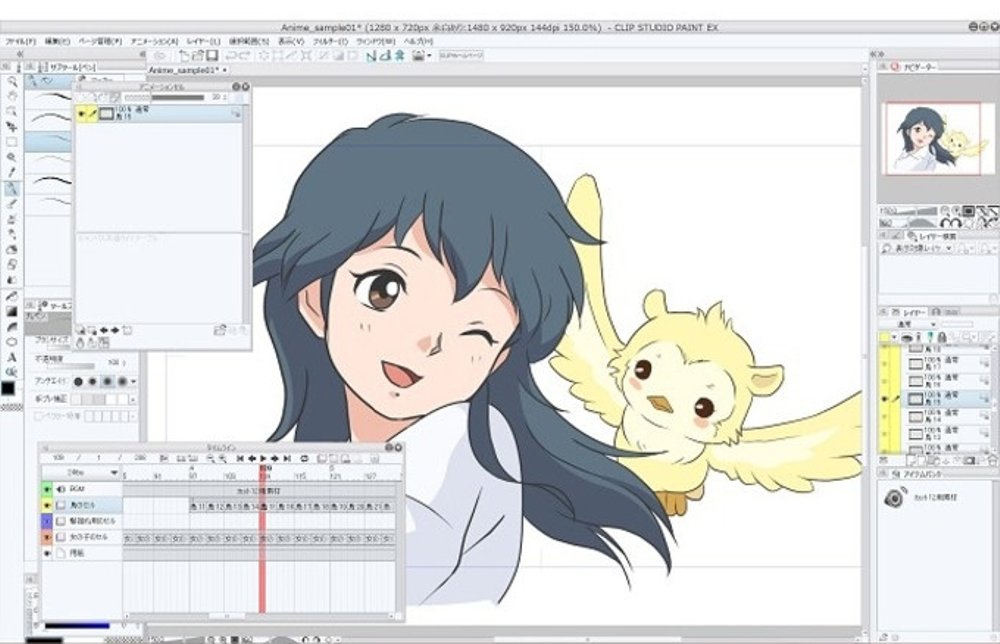
Task: Toggle visibility of green BGM track
Action: tap(47, 489)
